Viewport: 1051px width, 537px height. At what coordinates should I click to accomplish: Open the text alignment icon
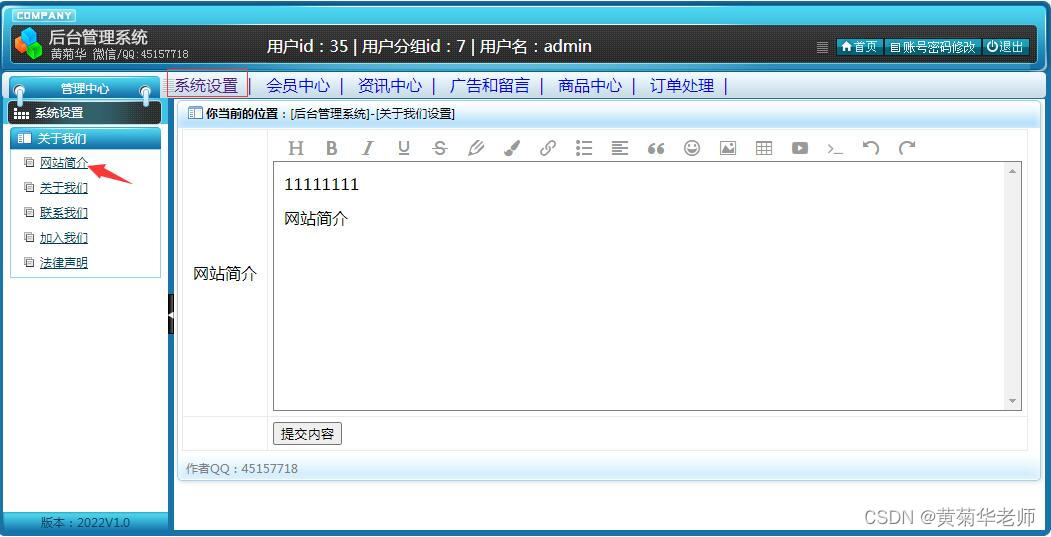tap(620, 148)
